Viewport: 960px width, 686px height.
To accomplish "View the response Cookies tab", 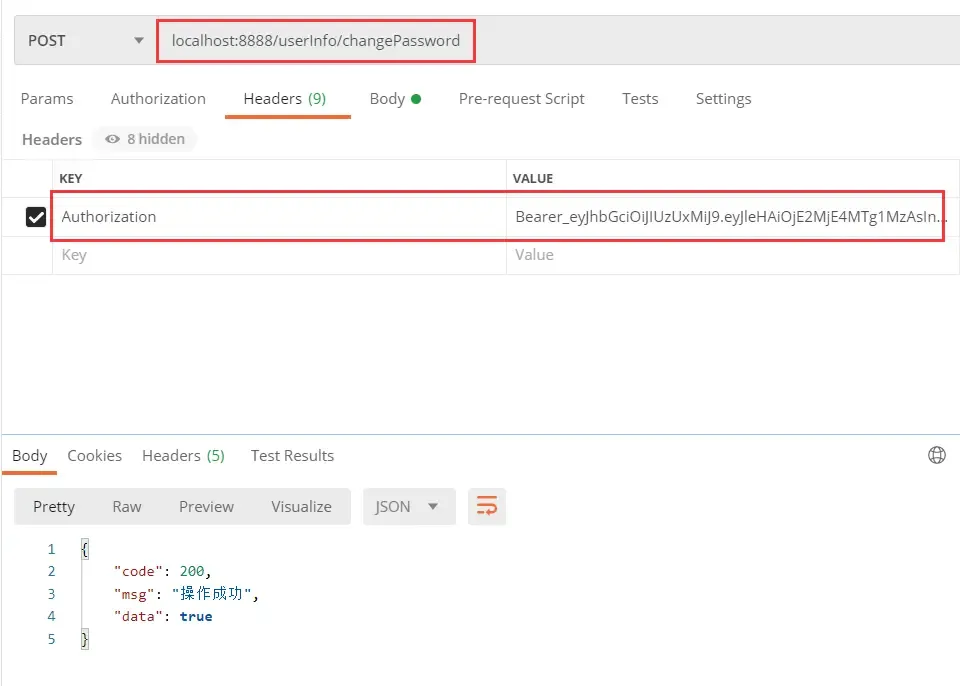I will click(x=94, y=455).
